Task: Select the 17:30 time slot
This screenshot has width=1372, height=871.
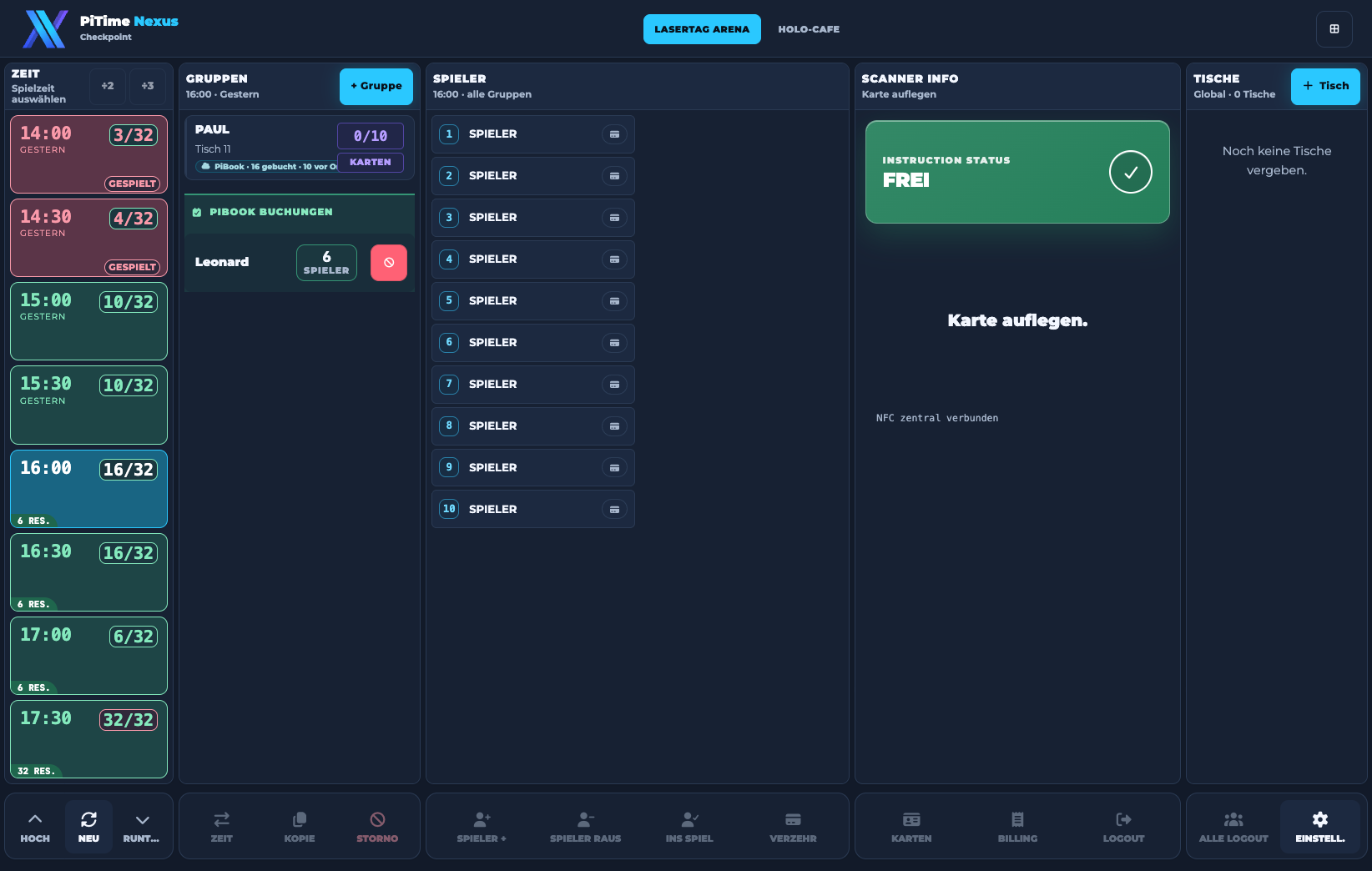Action: click(88, 739)
